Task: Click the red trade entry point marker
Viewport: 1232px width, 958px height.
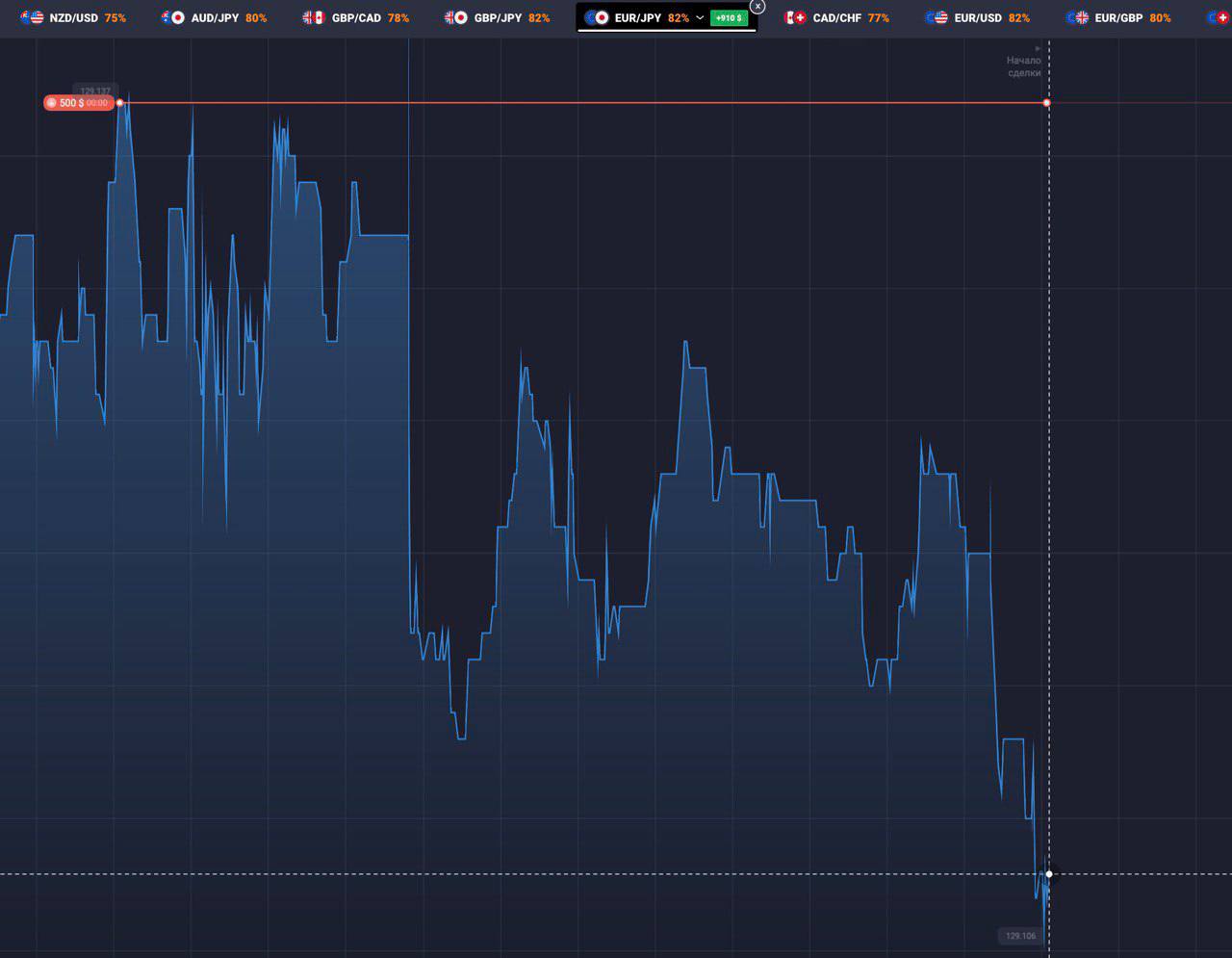Action: 119,103
